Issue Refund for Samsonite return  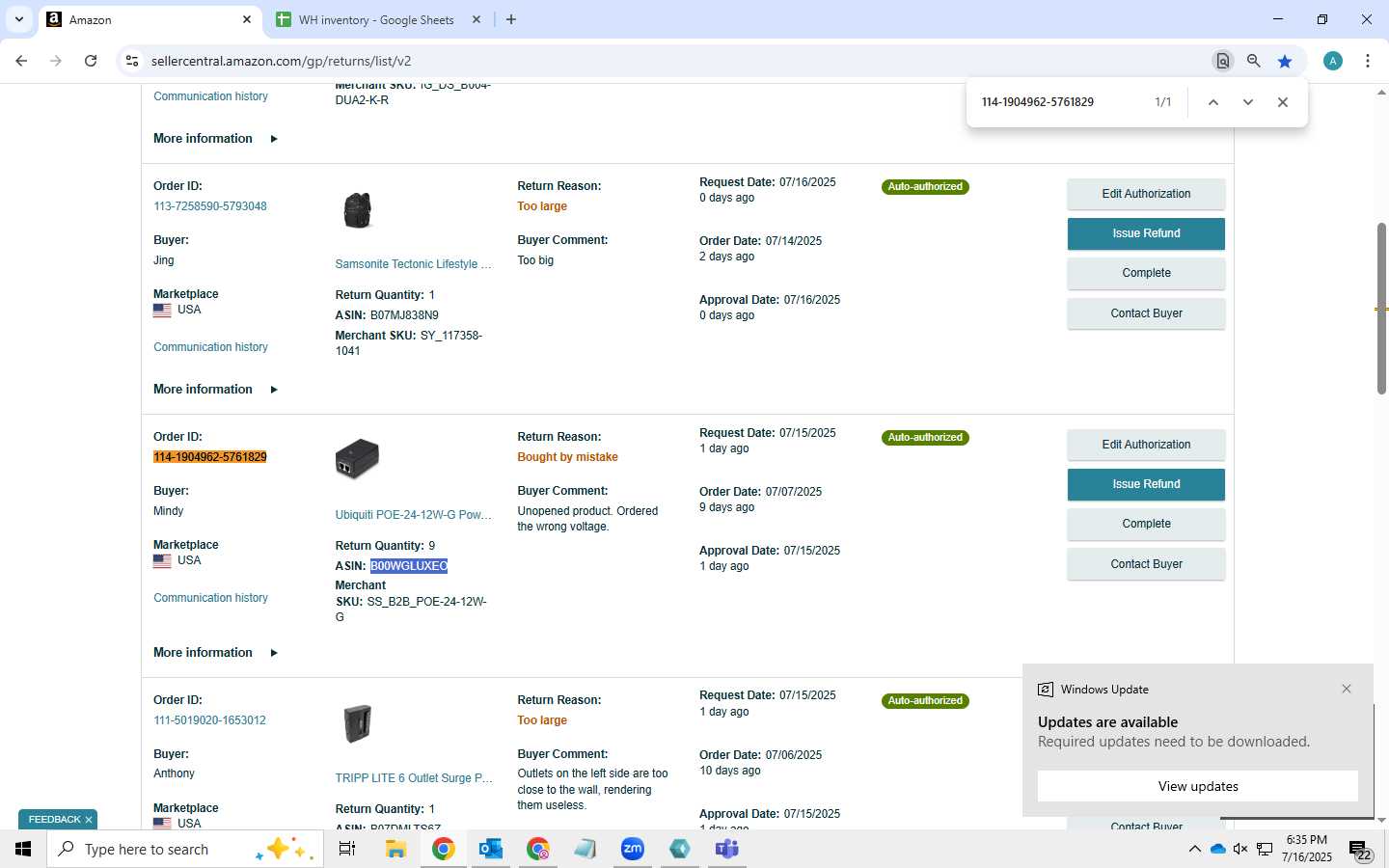click(x=1146, y=233)
